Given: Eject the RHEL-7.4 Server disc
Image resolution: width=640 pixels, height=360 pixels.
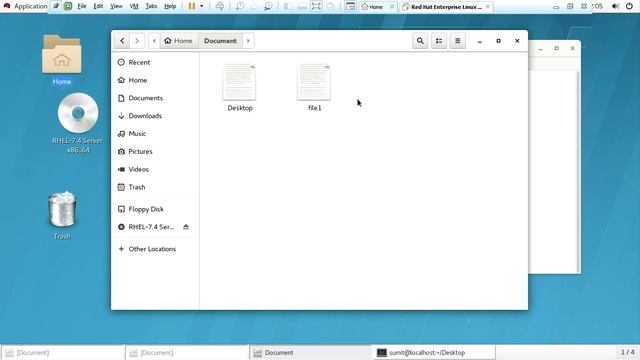Looking at the screenshot, I should click(x=186, y=227).
